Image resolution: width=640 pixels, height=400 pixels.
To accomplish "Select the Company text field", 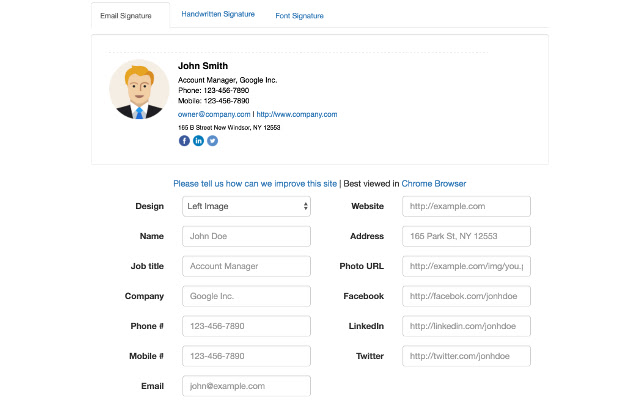I will tap(247, 296).
